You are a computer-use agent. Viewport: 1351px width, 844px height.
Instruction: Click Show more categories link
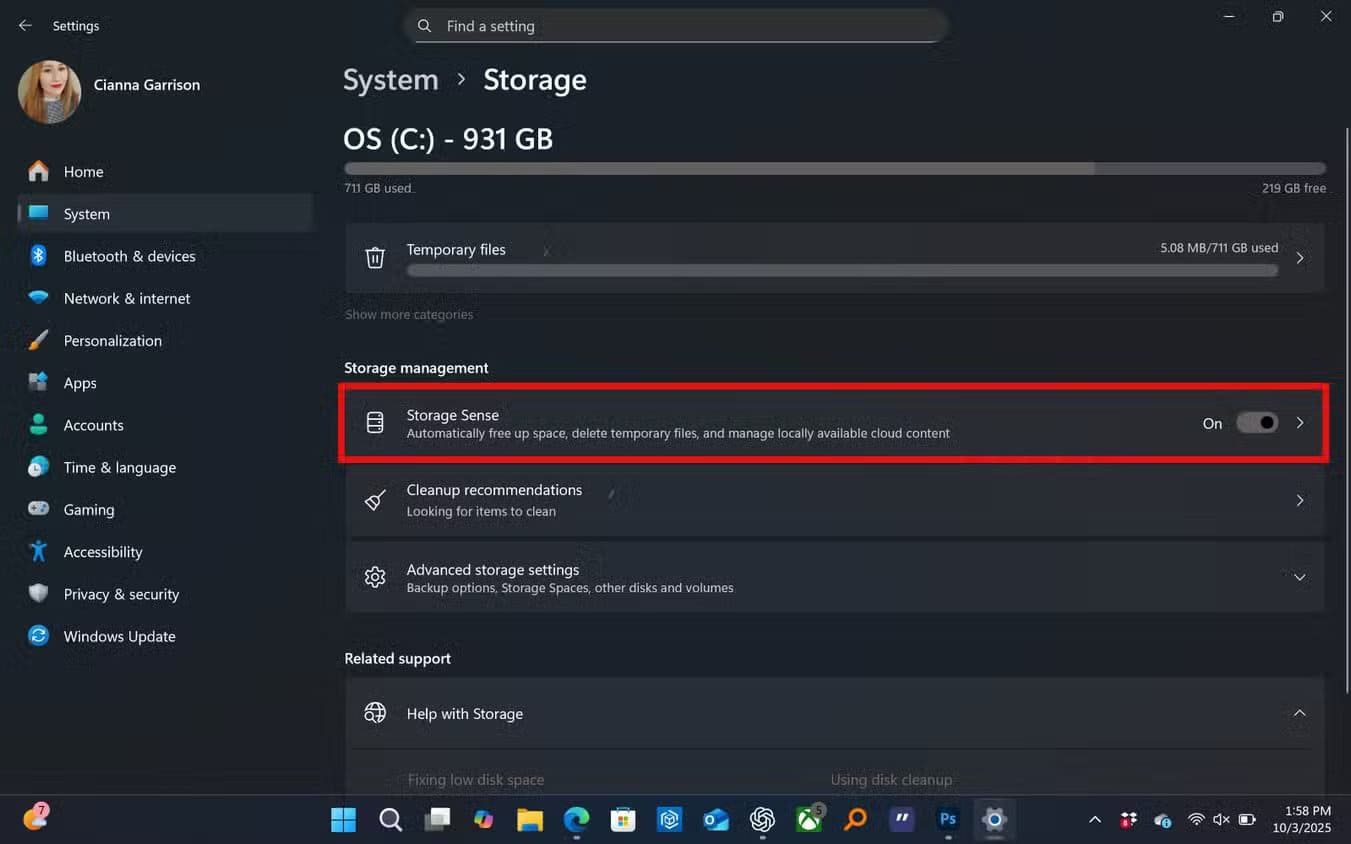pyautogui.click(x=409, y=314)
